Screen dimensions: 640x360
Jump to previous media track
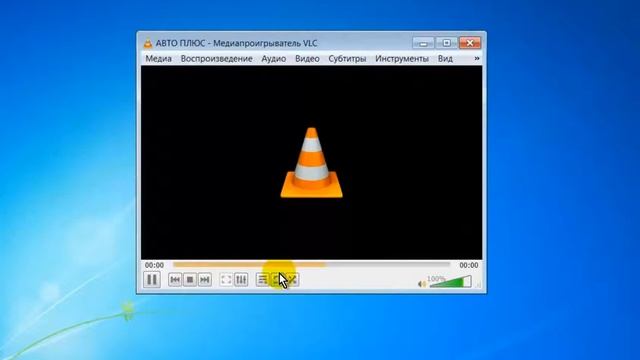click(x=175, y=280)
